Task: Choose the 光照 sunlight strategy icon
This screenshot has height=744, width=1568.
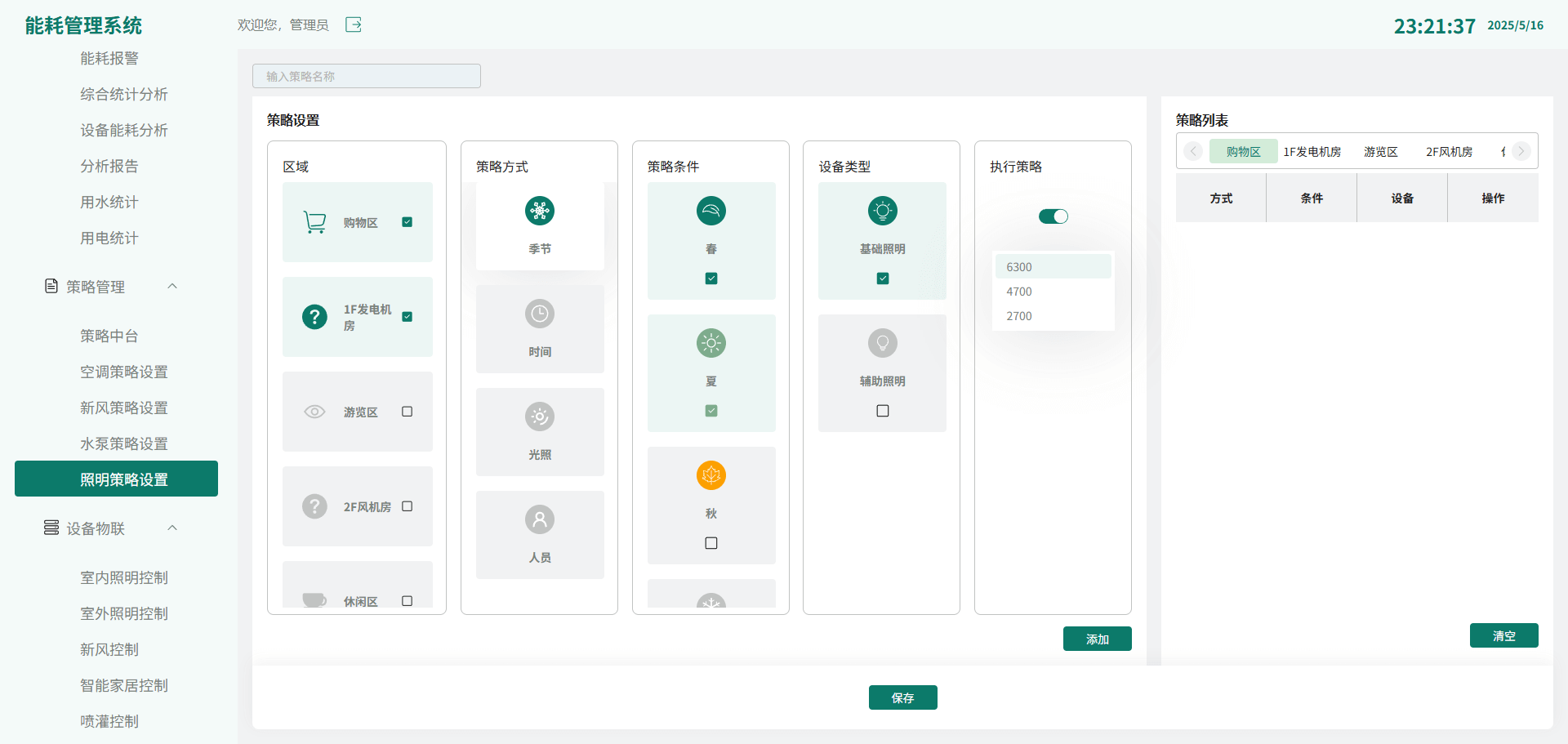Action: pyautogui.click(x=540, y=417)
